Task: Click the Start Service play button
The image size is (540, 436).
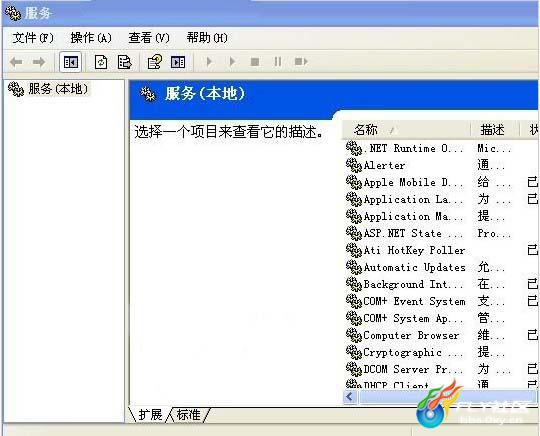Action: pos(209,62)
